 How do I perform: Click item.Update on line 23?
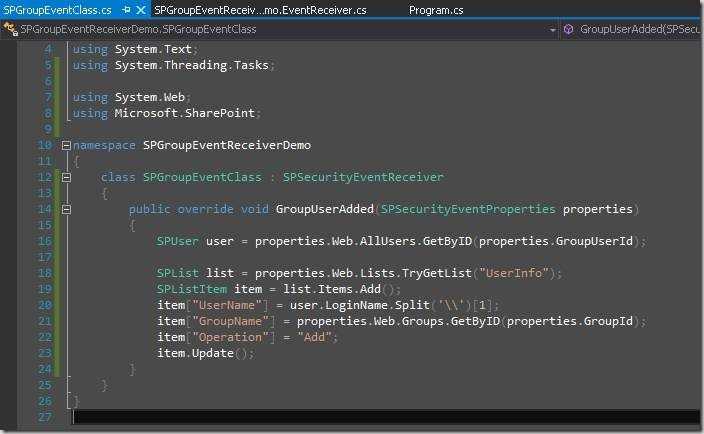click(x=195, y=353)
